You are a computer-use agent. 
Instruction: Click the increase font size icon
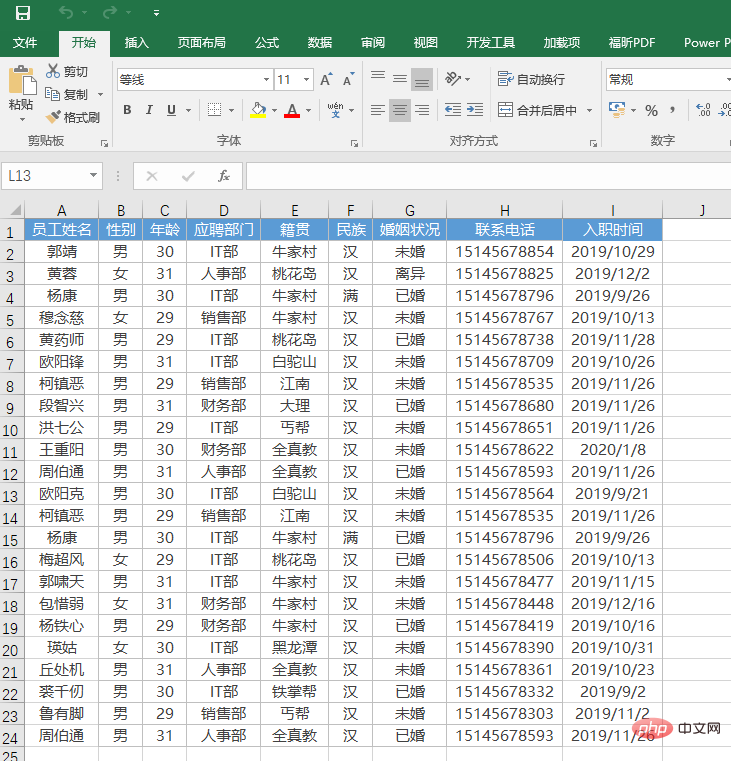(x=327, y=79)
